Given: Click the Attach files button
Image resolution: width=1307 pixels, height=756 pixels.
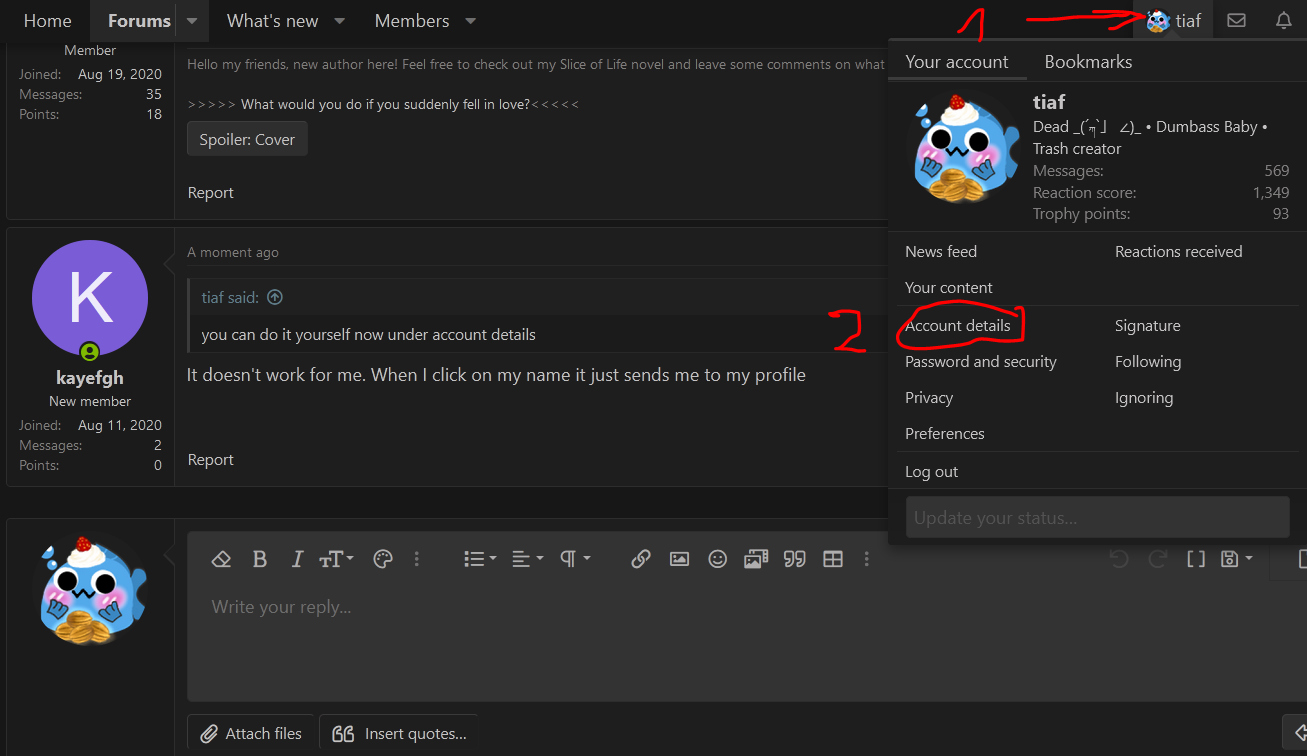Looking at the screenshot, I should click(251, 734).
